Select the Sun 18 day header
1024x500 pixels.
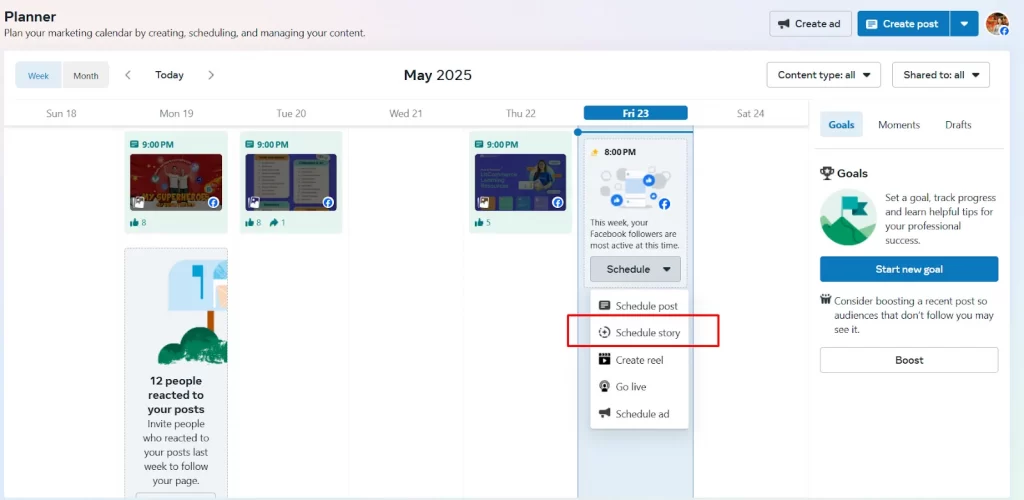point(61,114)
